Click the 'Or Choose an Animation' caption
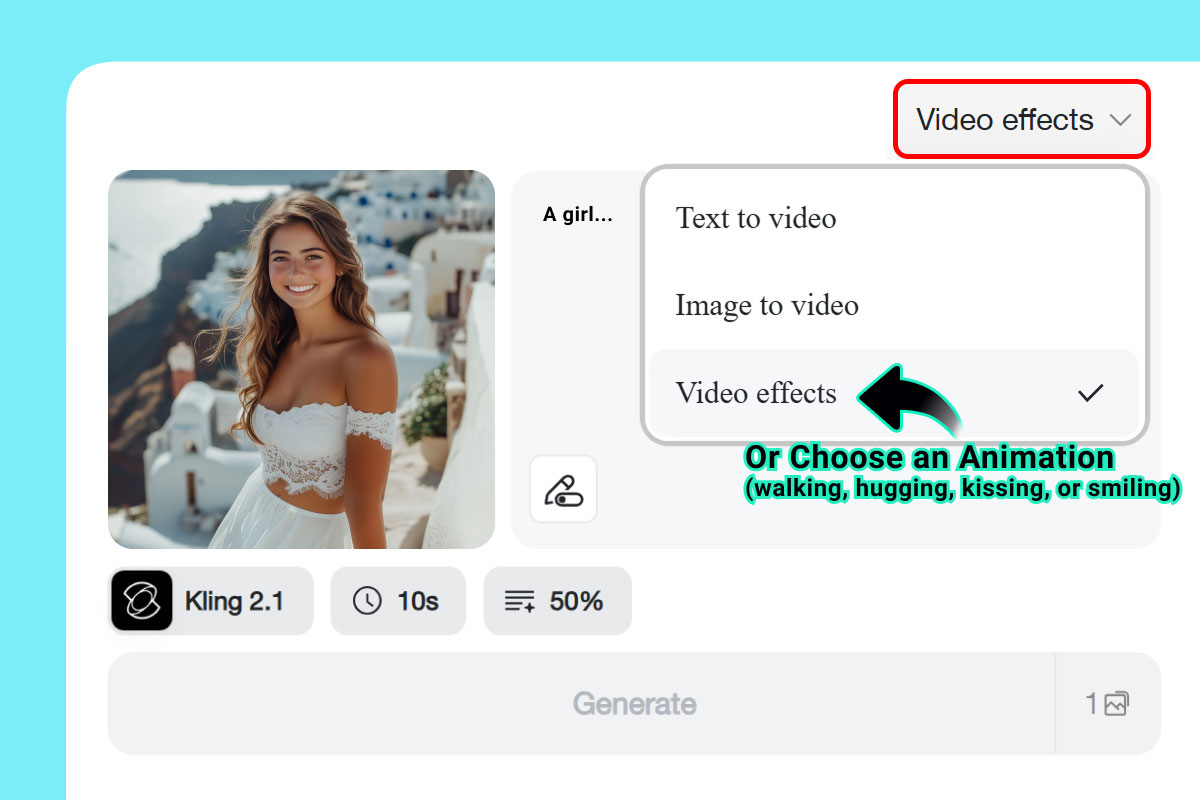This screenshot has width=1200, height=800. tap(929, 458)
